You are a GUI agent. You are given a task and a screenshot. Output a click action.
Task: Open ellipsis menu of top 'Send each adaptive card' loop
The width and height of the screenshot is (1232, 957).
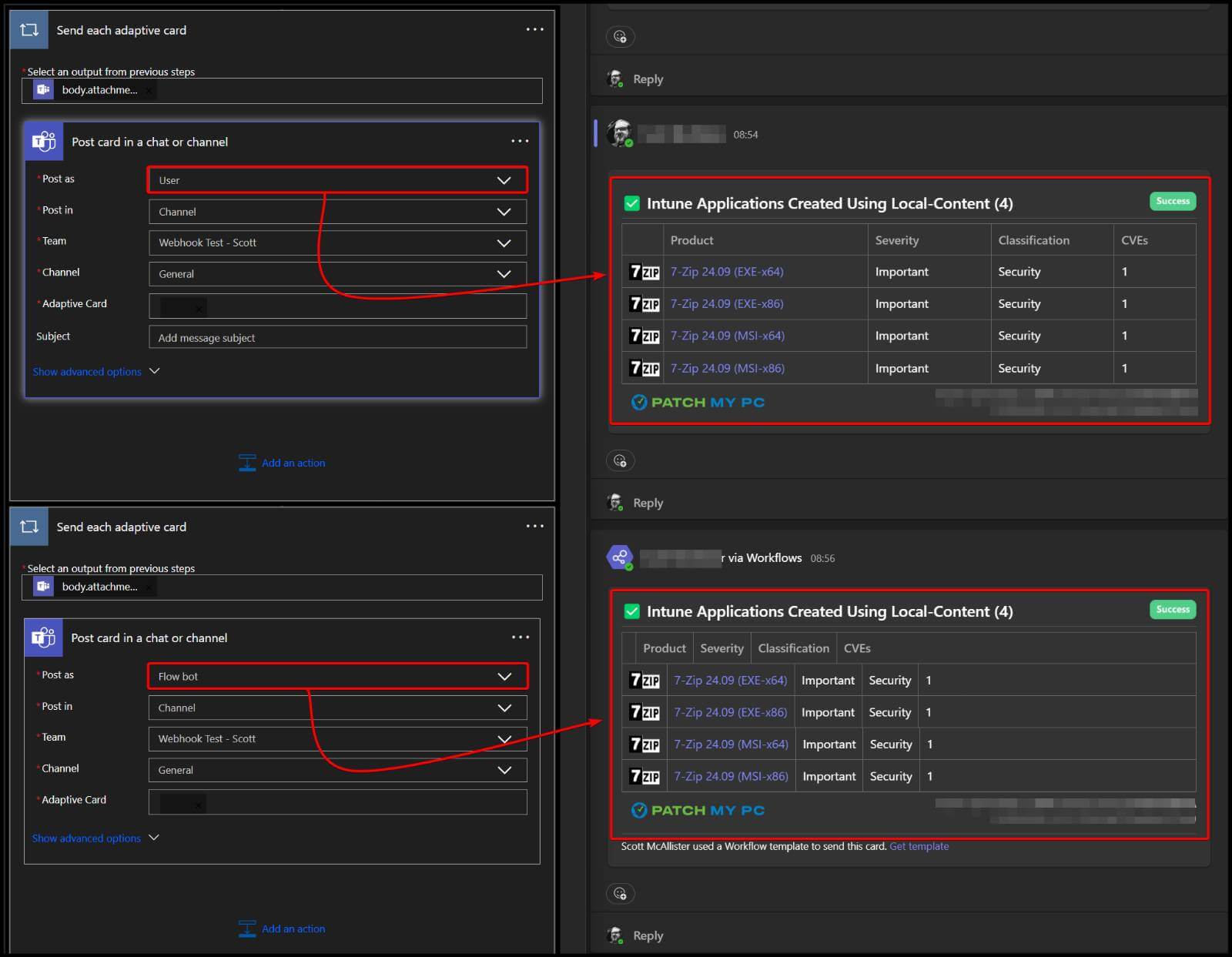[x=534, y=29]
